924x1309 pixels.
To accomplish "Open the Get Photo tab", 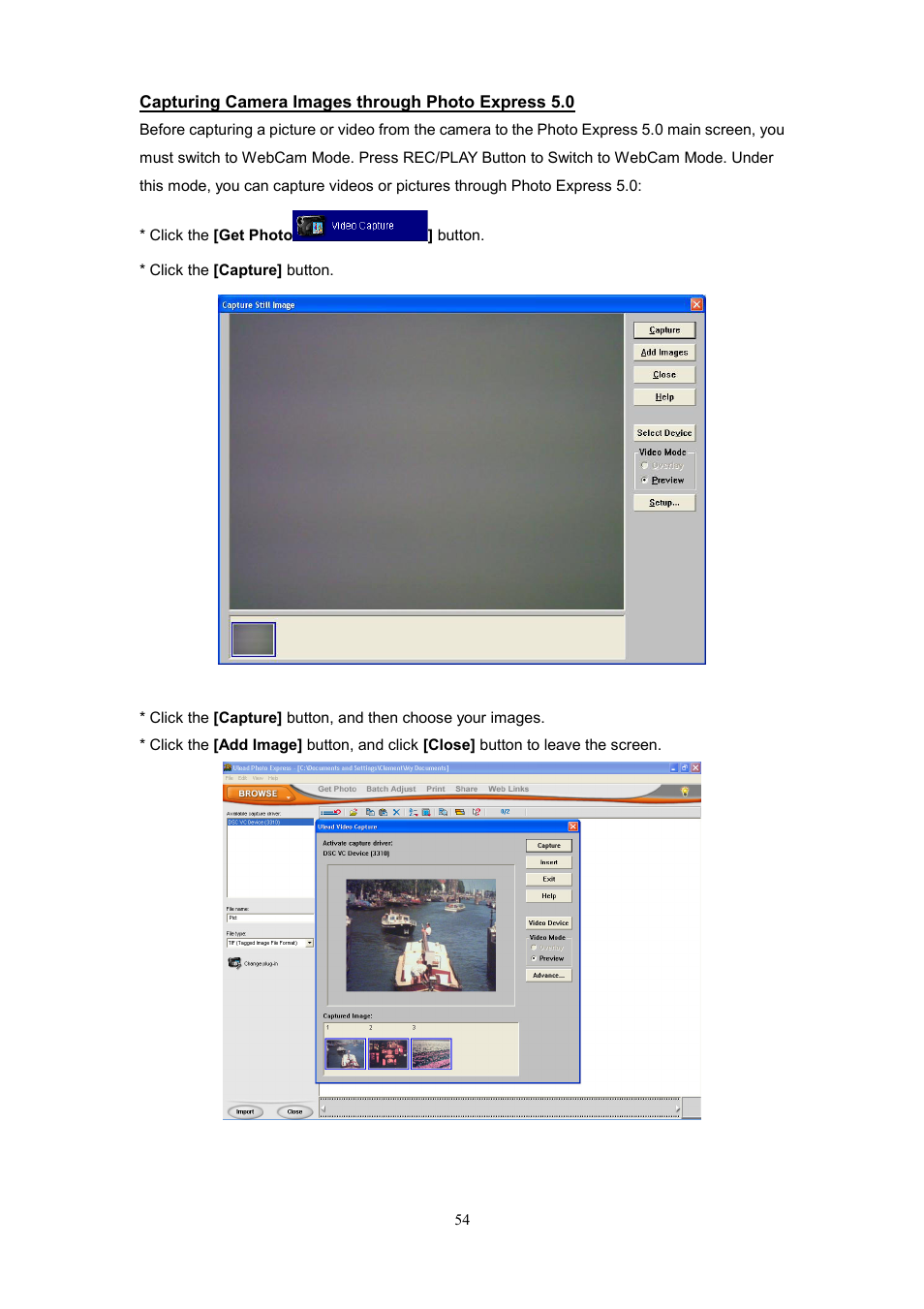I will (x=337, y=789).
